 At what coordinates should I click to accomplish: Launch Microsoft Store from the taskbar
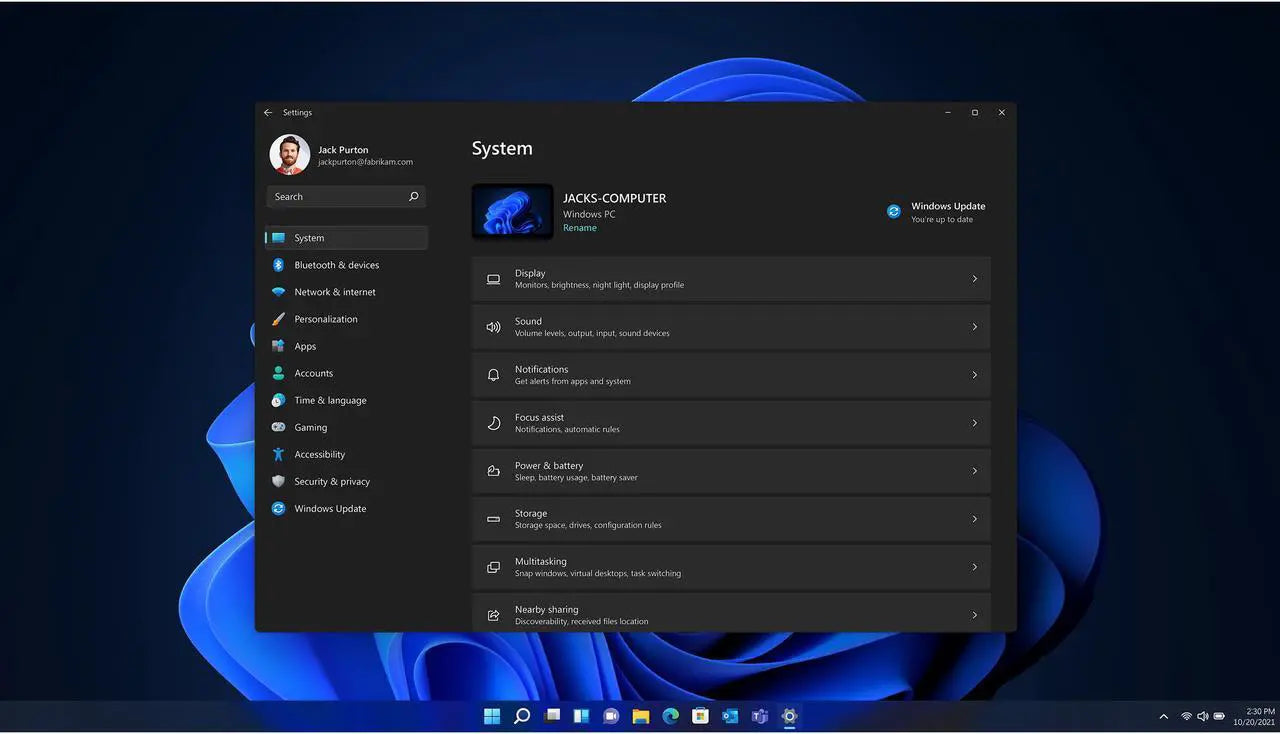tap(700, 716)
